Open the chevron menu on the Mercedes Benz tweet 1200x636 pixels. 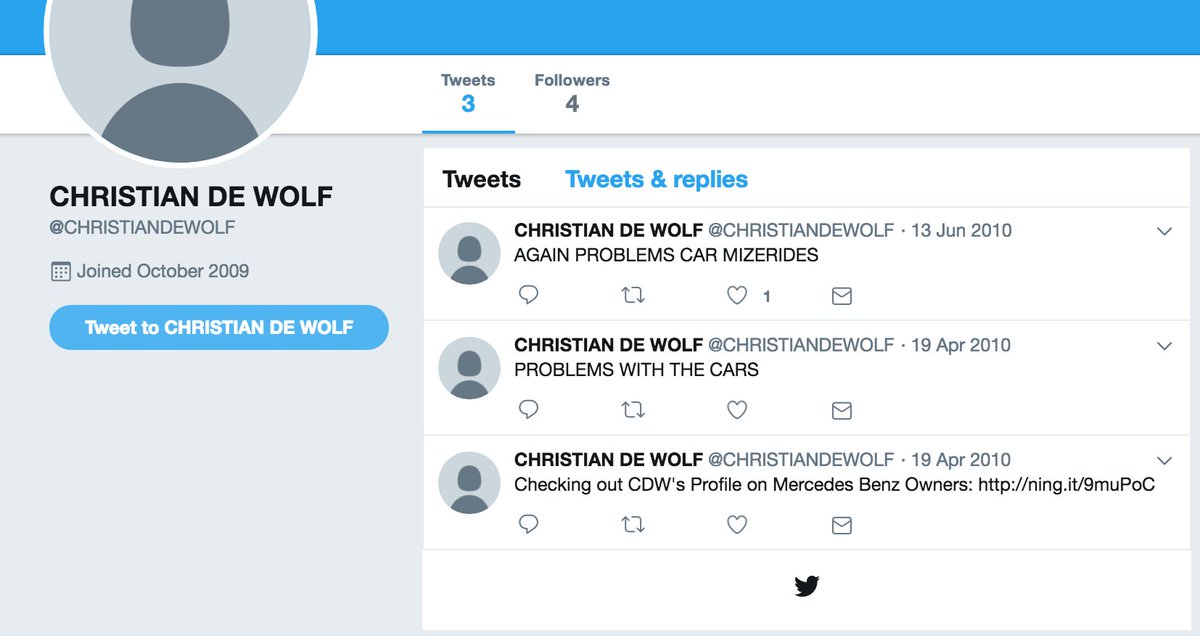(x=1164, y=460)
